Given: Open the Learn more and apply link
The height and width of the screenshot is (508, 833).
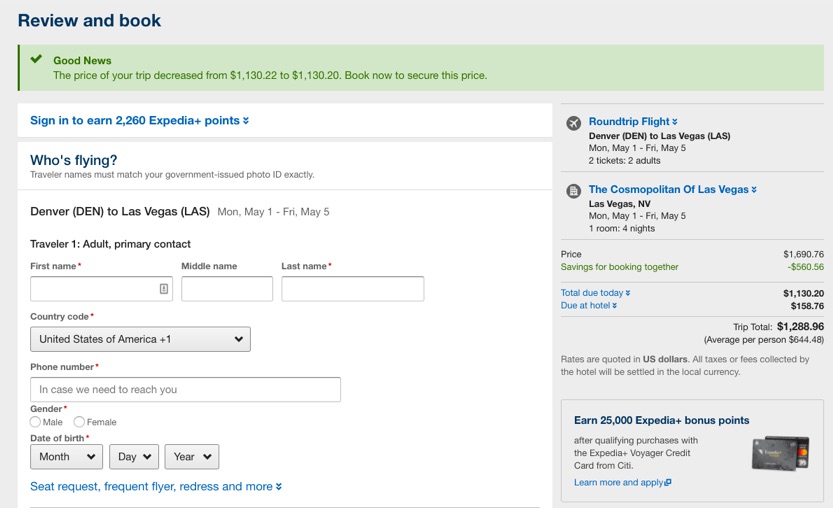Looking at the screenshot, I should pyautogui.click(x=623, y=482).
